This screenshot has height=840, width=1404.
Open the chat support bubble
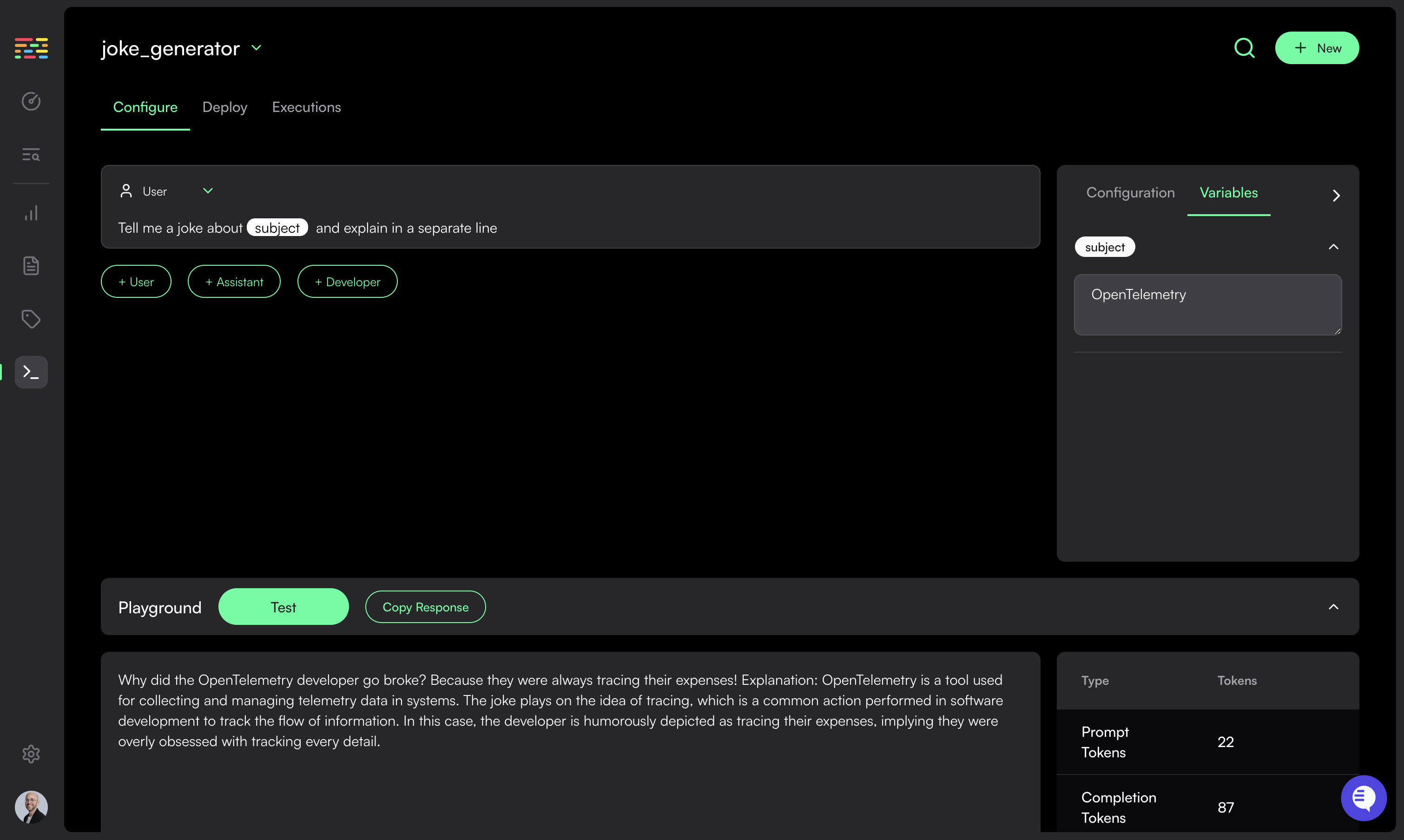coord(1363,798)
